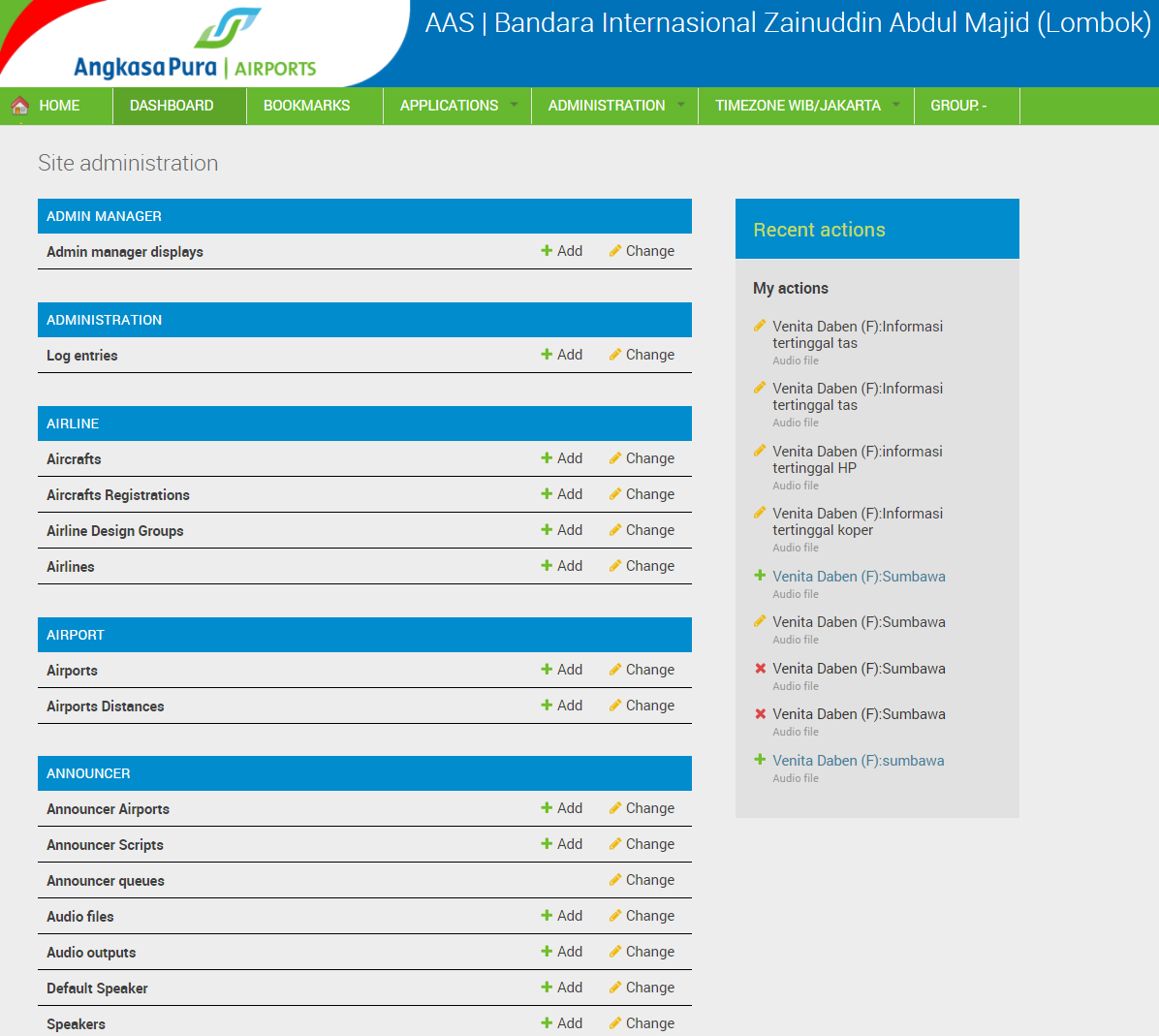This screenshot has height=1036, width=1159.
Task: Expand the ADMINISTRATION dropdown
Action: [607, 107]
